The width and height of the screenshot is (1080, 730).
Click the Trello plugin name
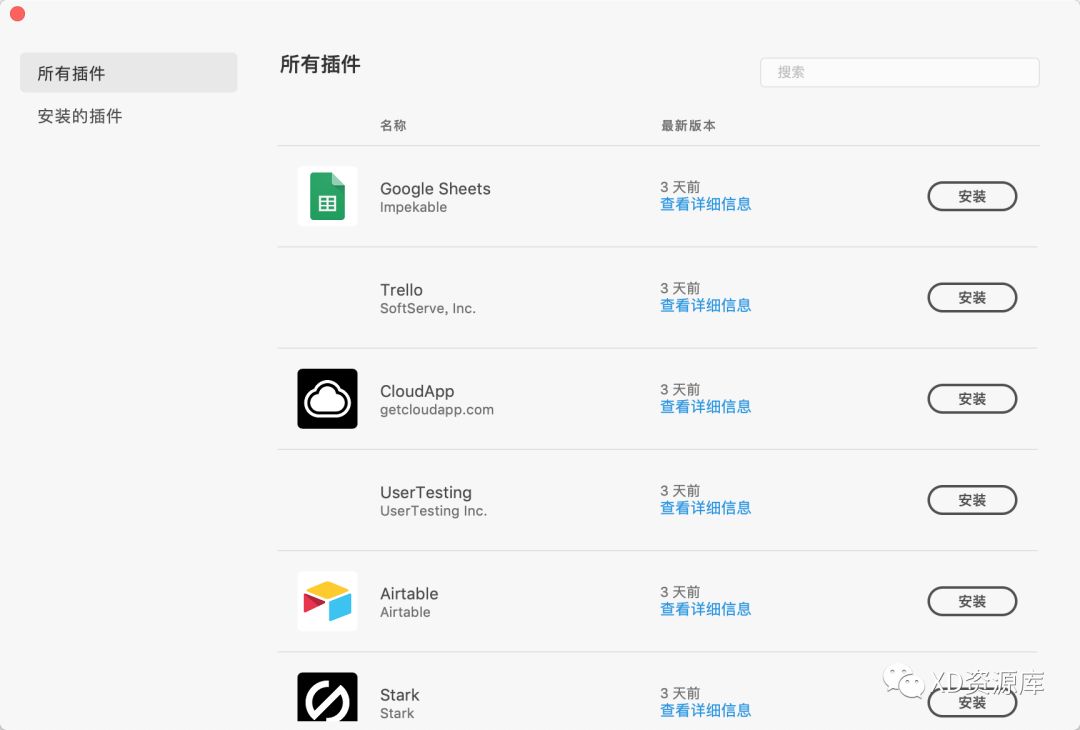tap(402, 290)
